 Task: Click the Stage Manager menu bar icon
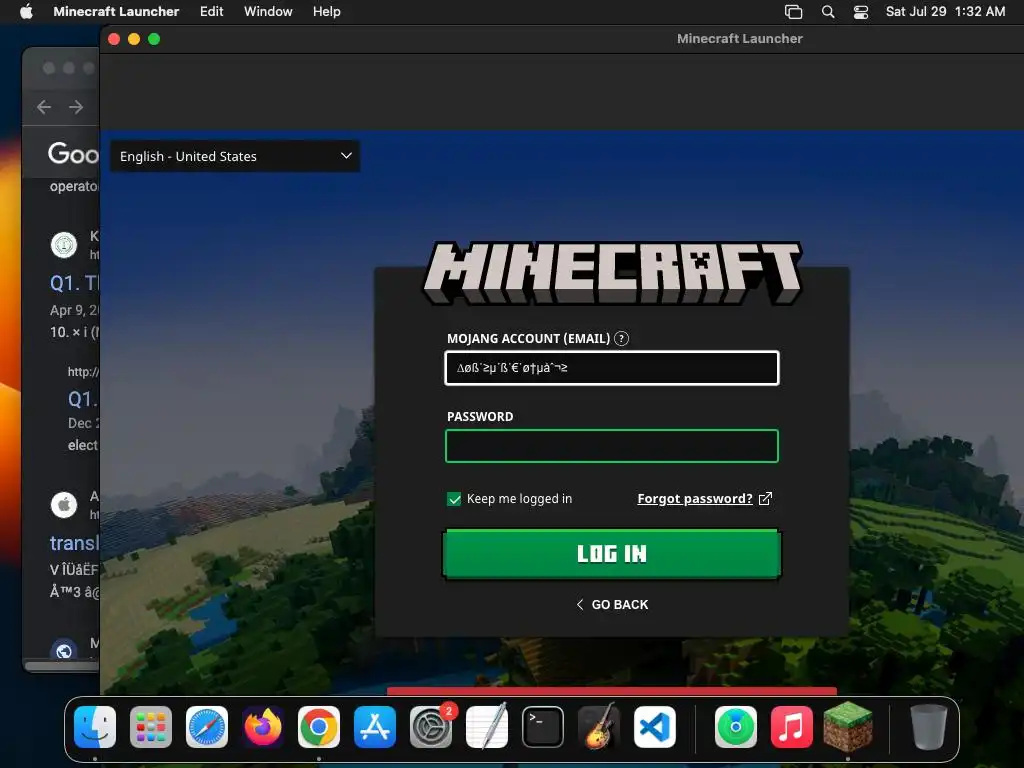point(793,12)
